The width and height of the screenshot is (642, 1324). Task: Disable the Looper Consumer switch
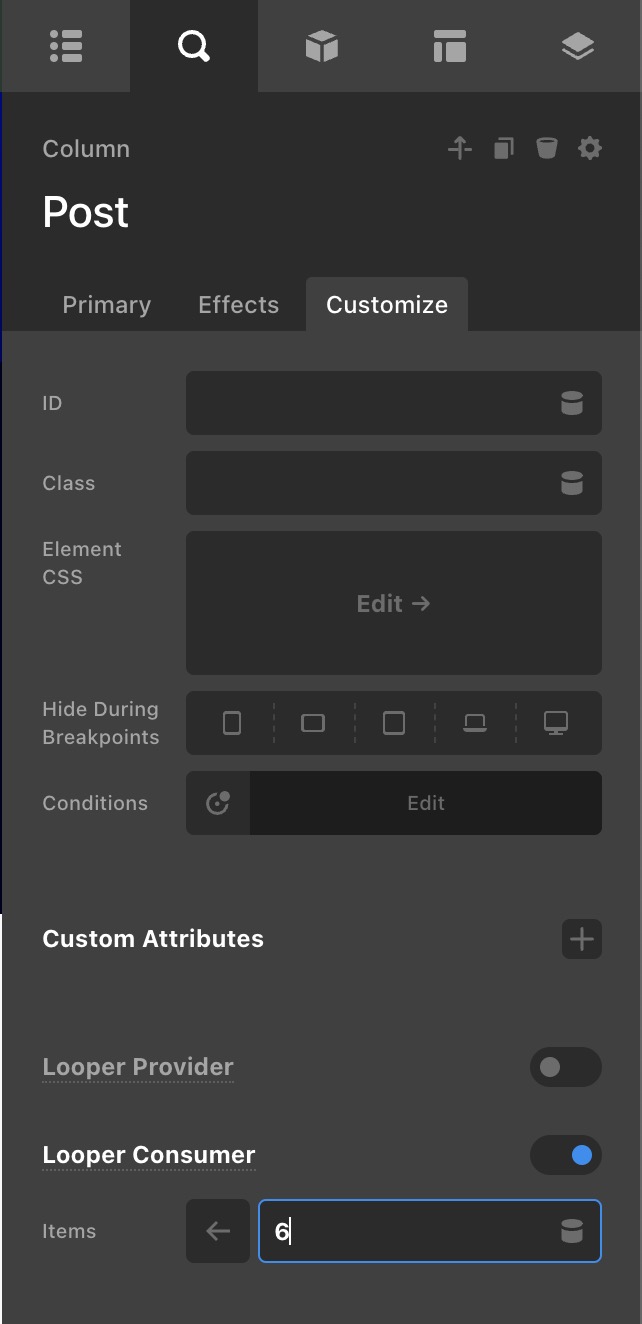click(565, 1155)
